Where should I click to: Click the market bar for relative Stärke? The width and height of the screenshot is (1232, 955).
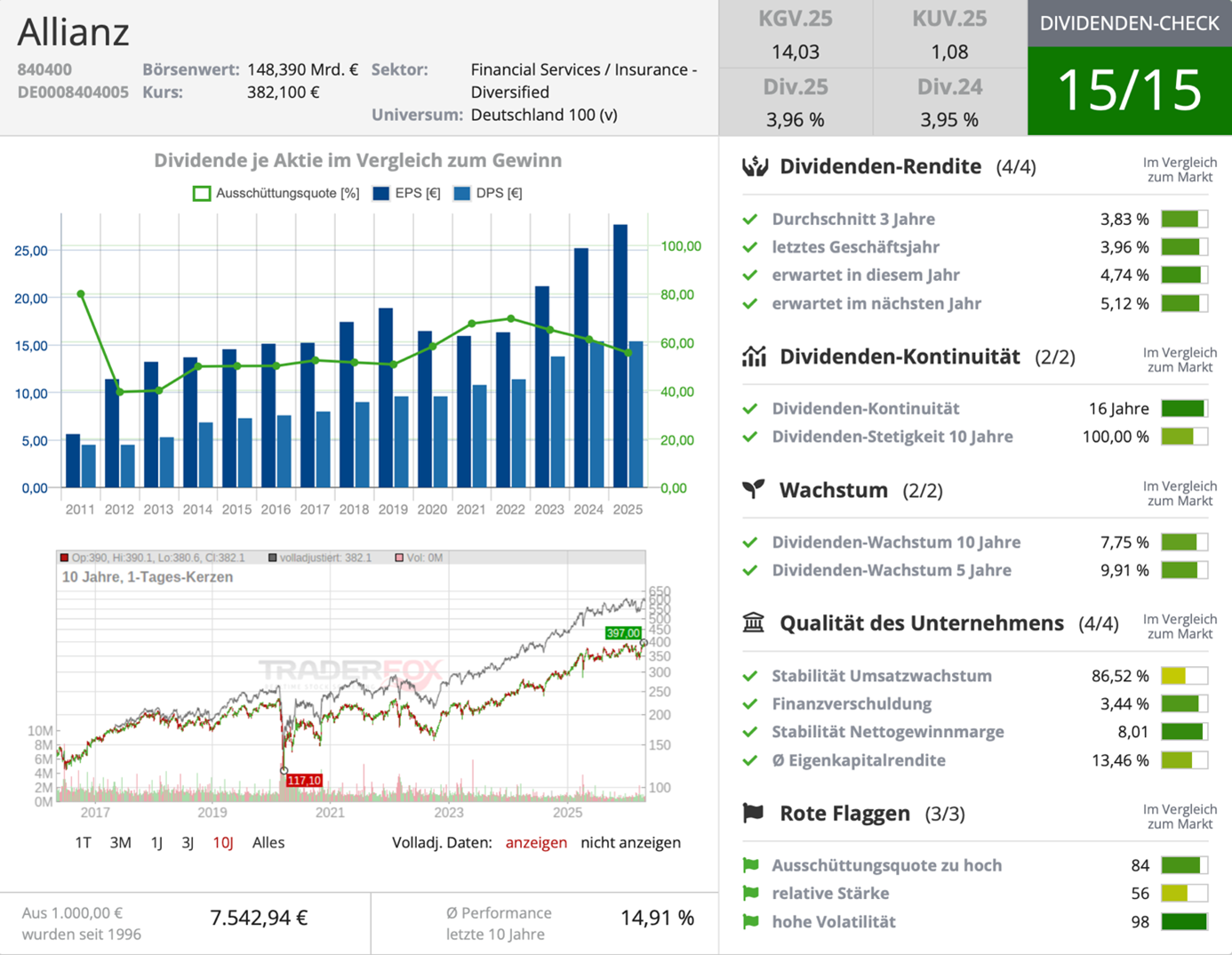[x=1184, y=893]
